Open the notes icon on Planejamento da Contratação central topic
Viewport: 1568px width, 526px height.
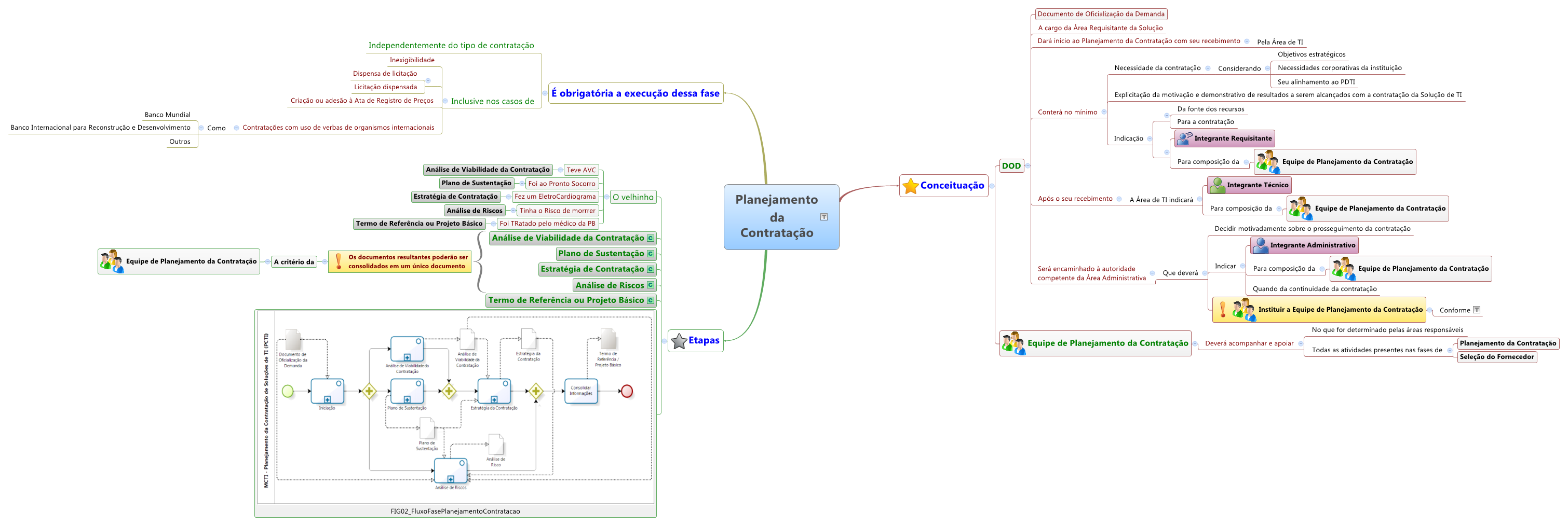click(x=823, y=217)
